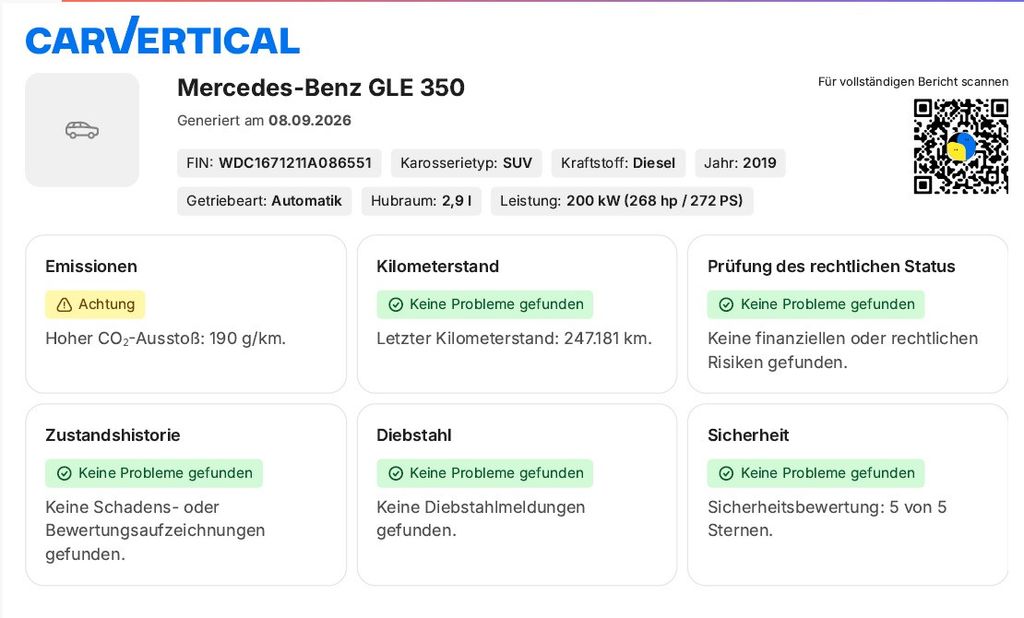Screen dimensions: 1024x618
Task: Click the Leistung 200 kW chip
Action: (x=622, y=201)
